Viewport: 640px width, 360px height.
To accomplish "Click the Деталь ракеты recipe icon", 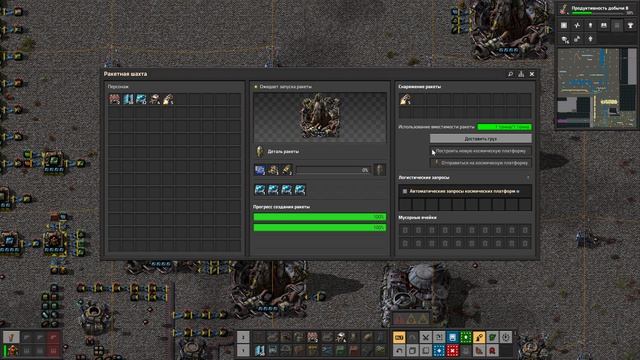I will (x=260, y=151).
